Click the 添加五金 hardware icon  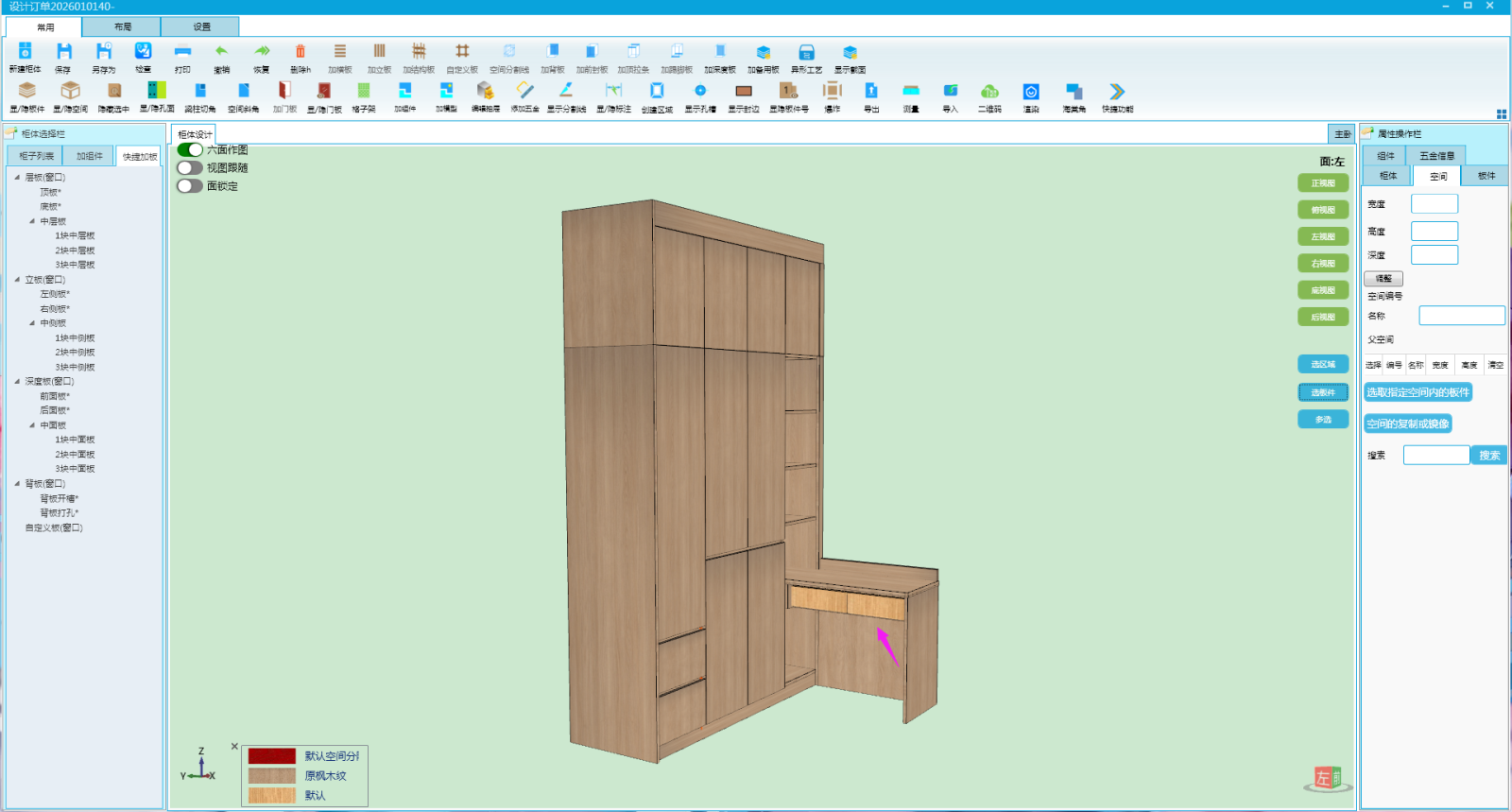(525, 91)
